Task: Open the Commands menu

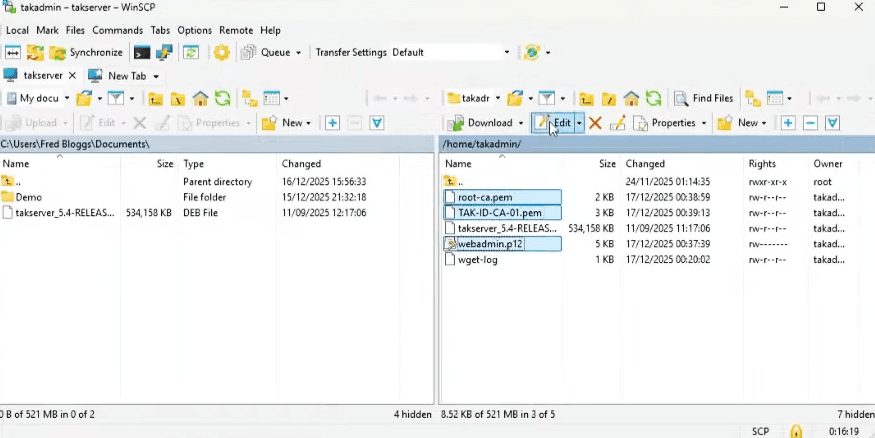Action: tap(118, 30)
